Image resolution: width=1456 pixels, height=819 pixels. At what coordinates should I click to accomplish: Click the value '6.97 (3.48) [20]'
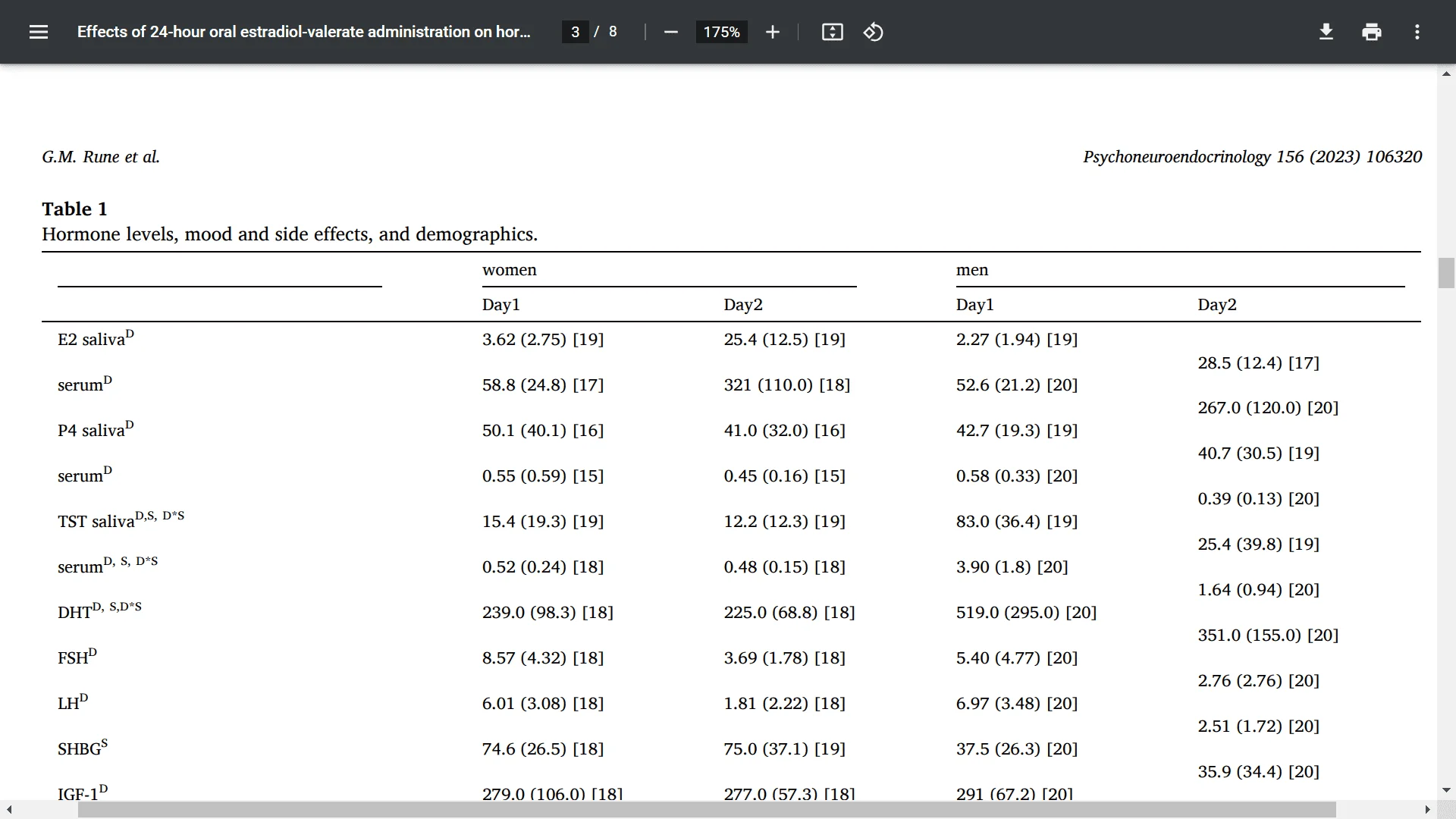pos(1017,703)
